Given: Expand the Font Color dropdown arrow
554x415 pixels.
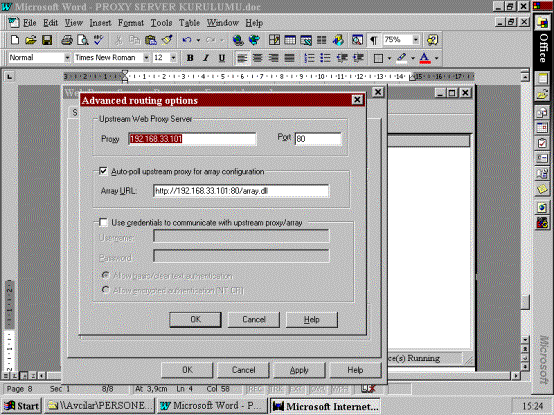Looking at the screenshot, I should [436, 58].
